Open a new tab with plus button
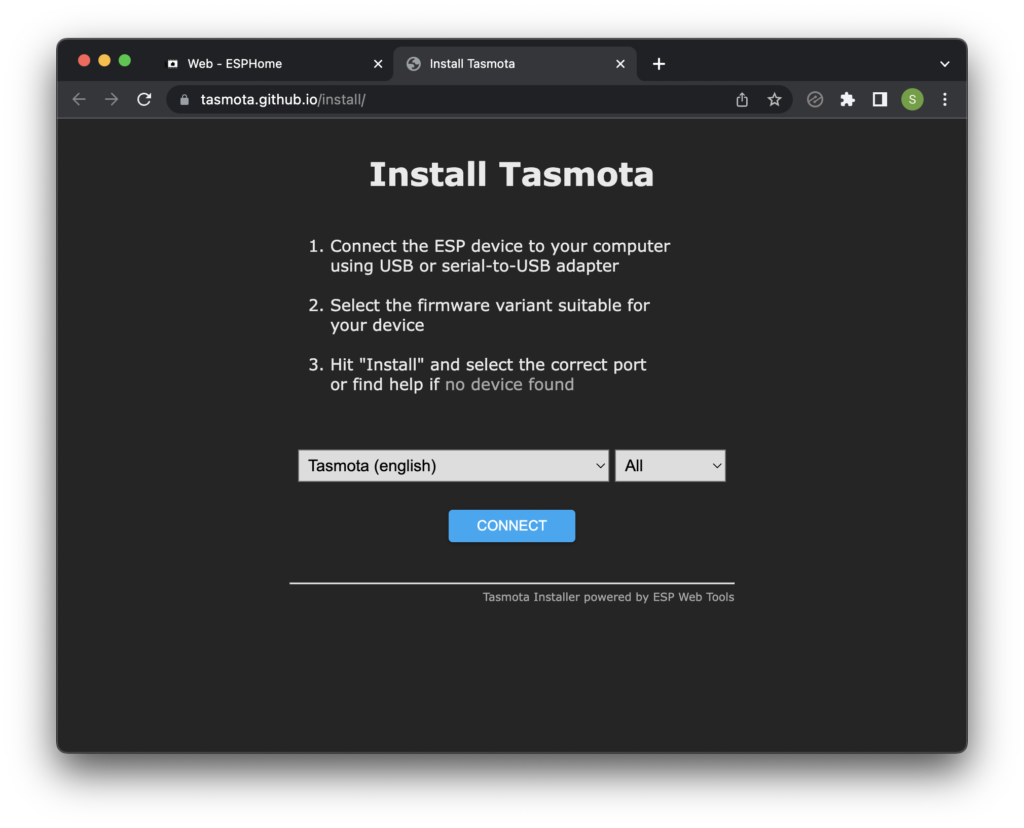 tap(659, 64)
